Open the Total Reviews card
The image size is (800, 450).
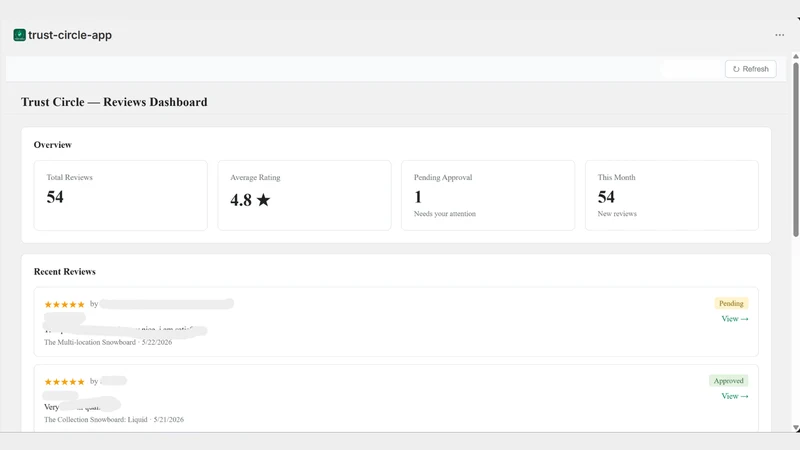tap(120, 195)
